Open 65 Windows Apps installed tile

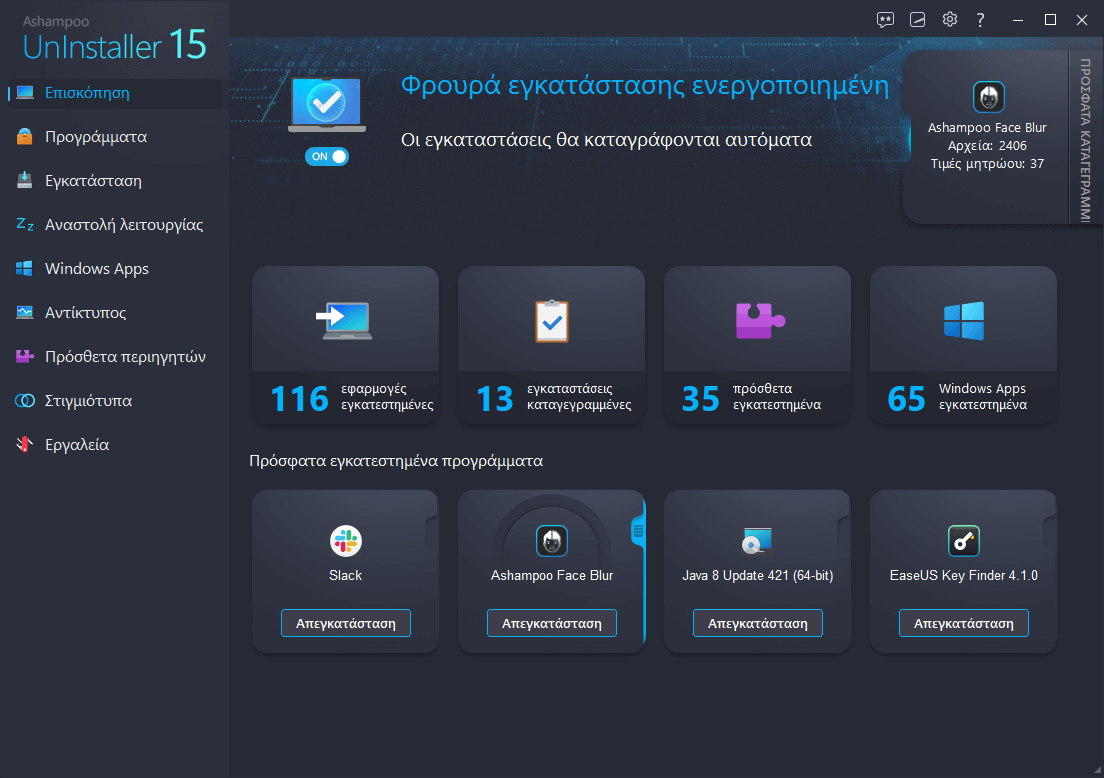coord(963,345)
